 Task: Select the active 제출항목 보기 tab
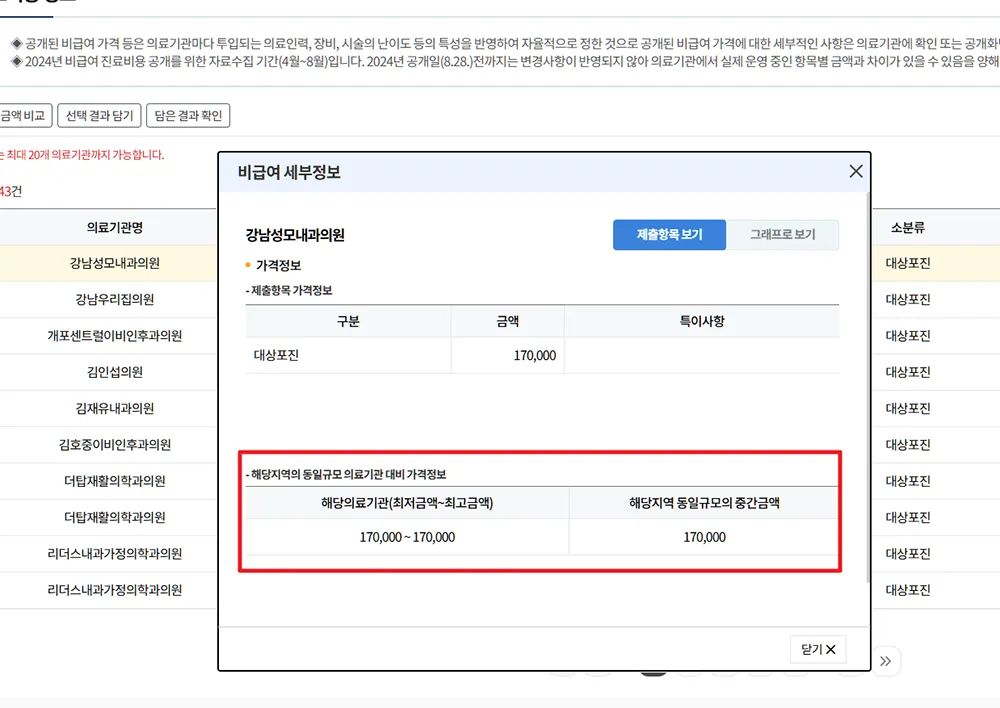tap(668, 236)
